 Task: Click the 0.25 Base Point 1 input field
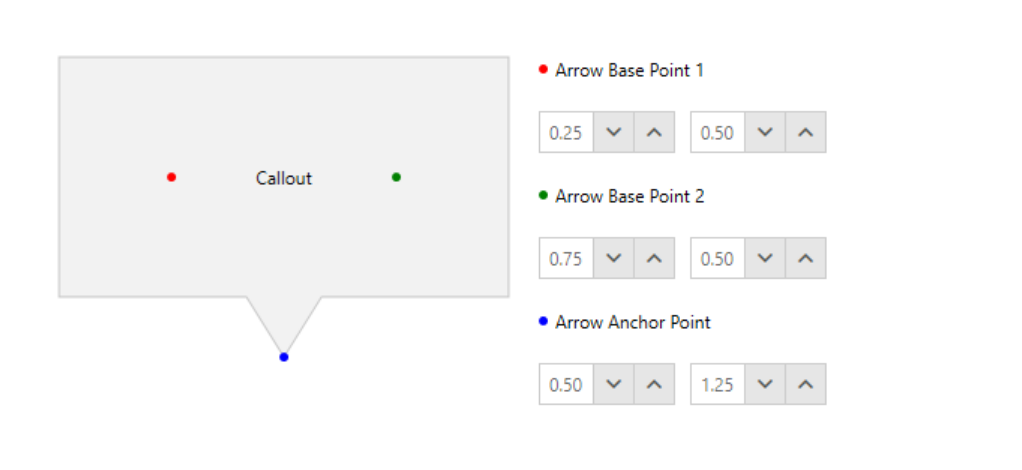click(x=566, y=132)
